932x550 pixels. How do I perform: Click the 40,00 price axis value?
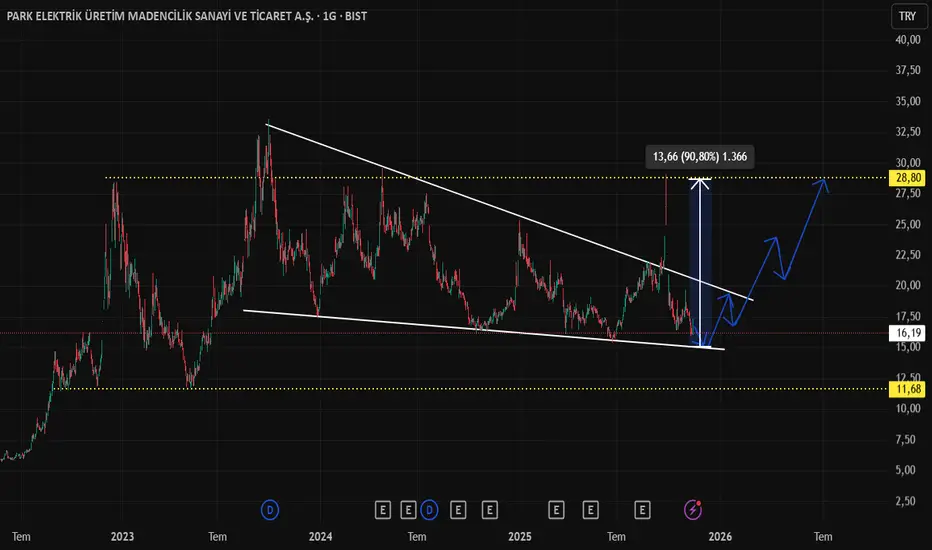coord(908,40)
